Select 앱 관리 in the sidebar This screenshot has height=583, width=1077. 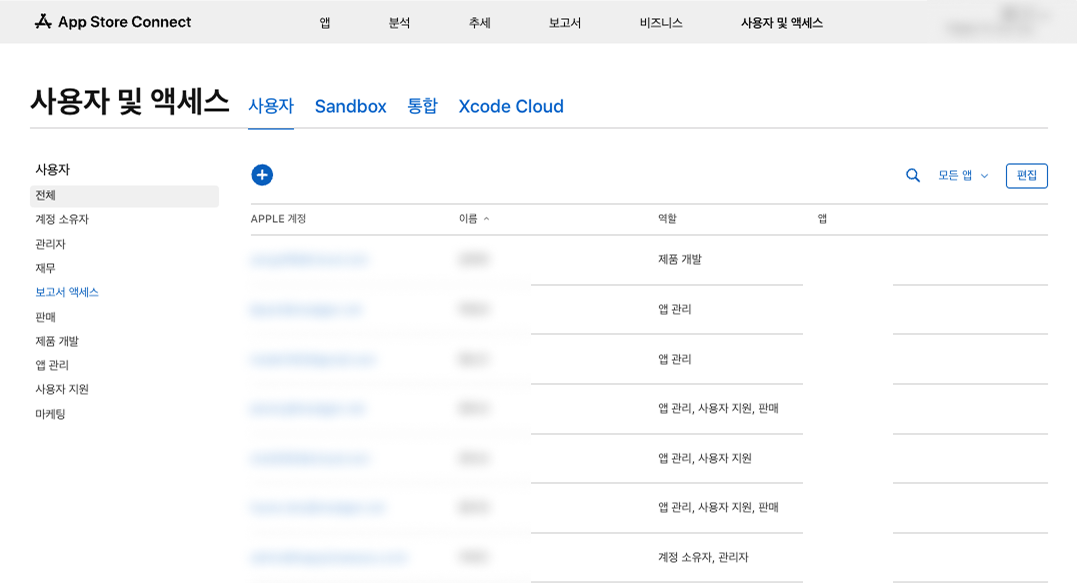(x=52, y=365)
